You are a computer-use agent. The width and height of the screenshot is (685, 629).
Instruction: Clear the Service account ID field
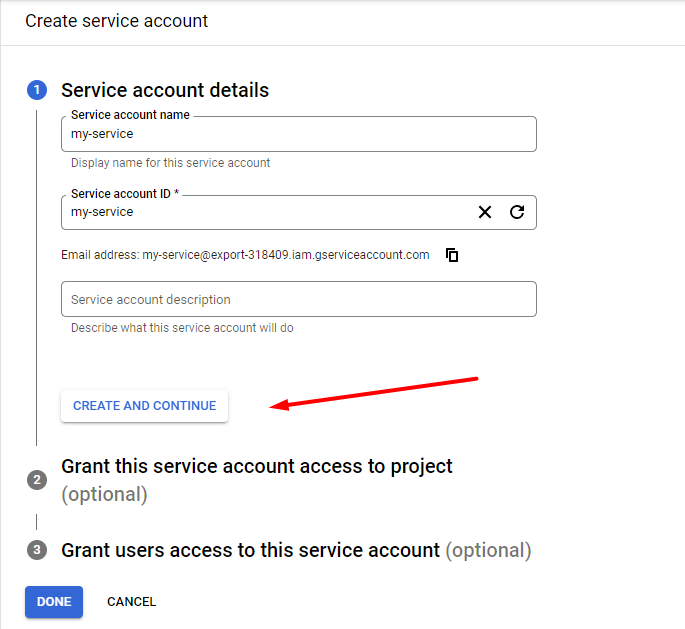tap(484, 212)
